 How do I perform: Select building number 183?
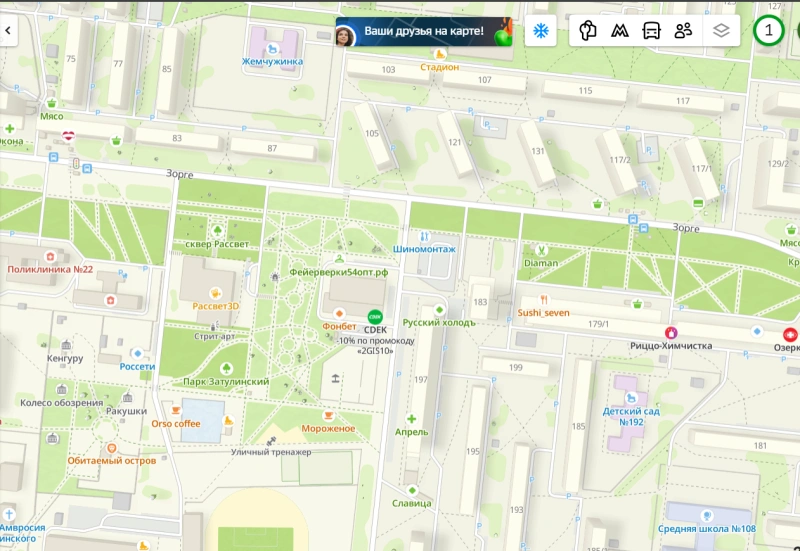[x=480, y=302]
